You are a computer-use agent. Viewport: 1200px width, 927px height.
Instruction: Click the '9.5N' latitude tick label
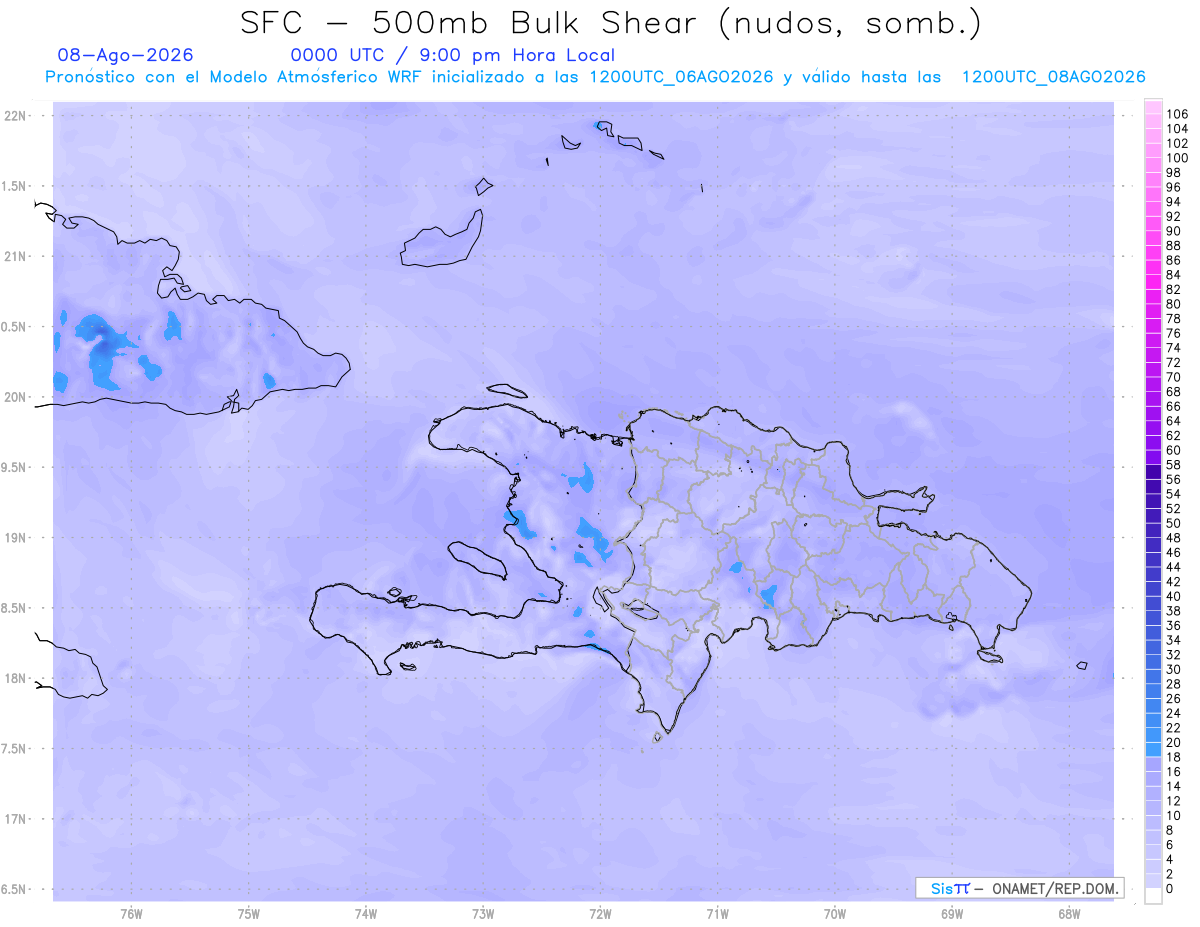pos(15,468)
